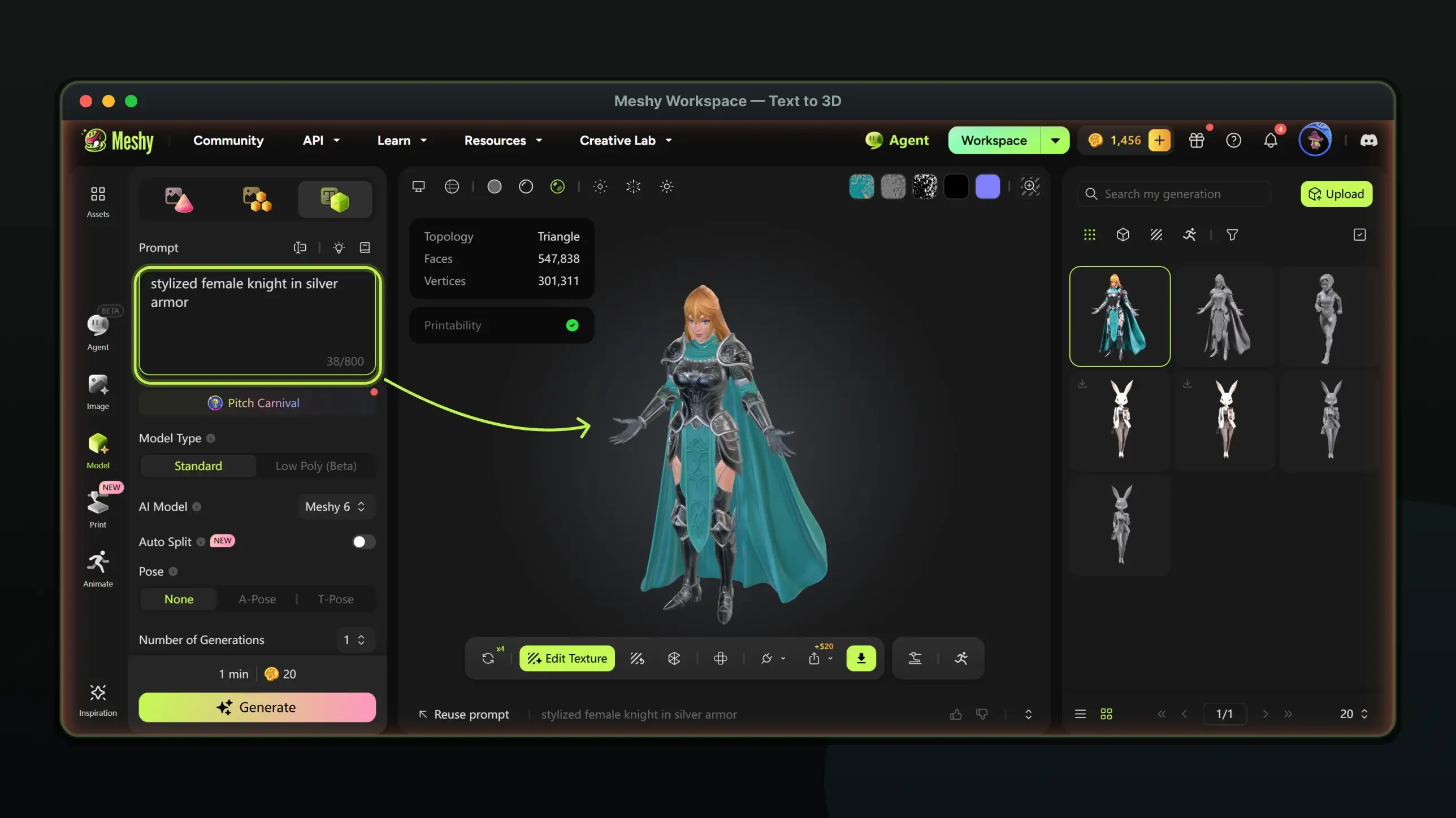Change the Number of Generations stepper
The height and width of the screenshot is (818, 1456).
click(354, 640)
